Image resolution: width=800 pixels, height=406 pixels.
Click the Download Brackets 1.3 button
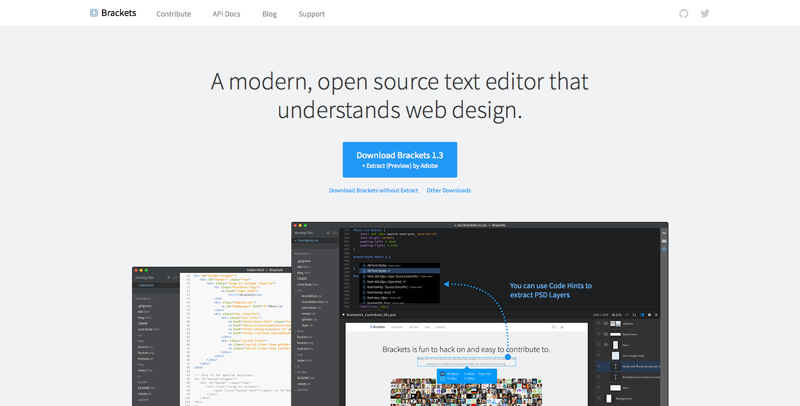400,160
